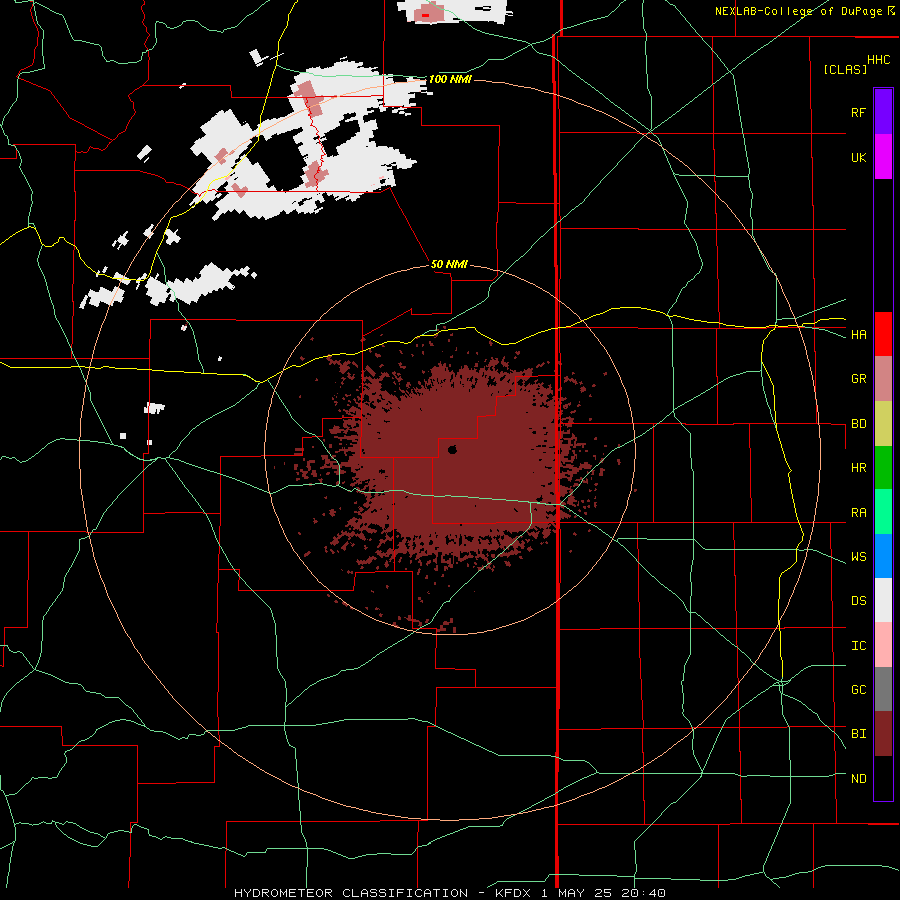Click the 50 NMI range ring label
Image resolution: width=900 pixels, height=900 pixels.
pos(449,264)
